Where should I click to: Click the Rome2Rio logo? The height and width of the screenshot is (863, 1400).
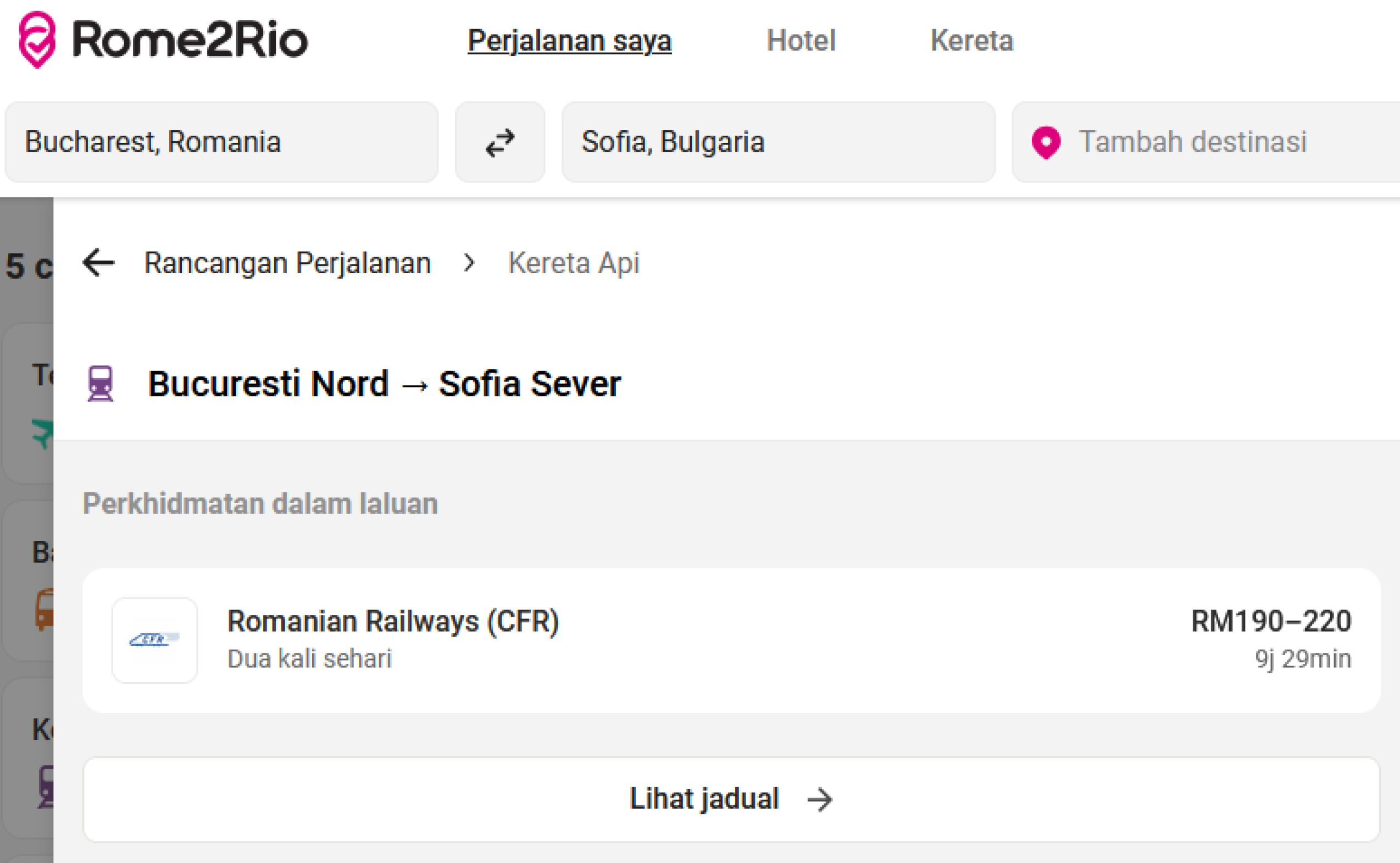pyautogui.click(x=163, y=40)
